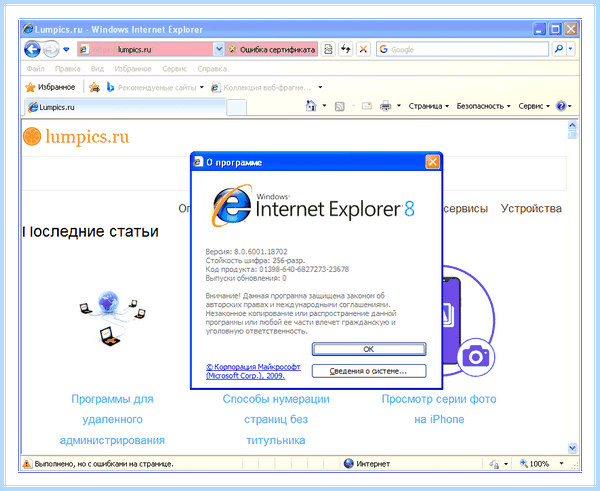Click the Home page house icon

click(311, 106)
